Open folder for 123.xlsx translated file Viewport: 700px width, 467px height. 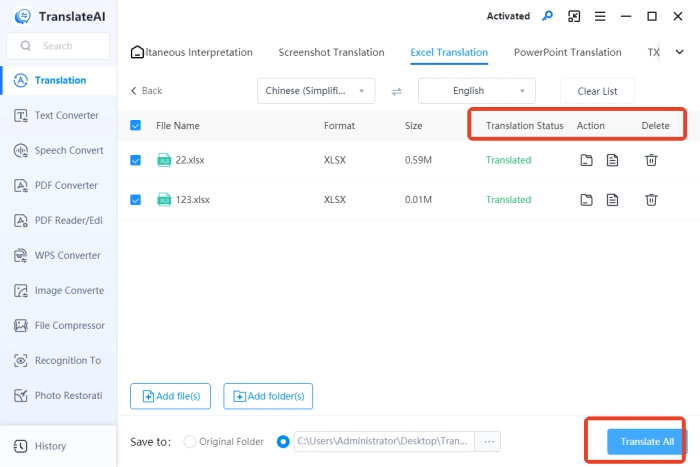click(x=586, y=199)
